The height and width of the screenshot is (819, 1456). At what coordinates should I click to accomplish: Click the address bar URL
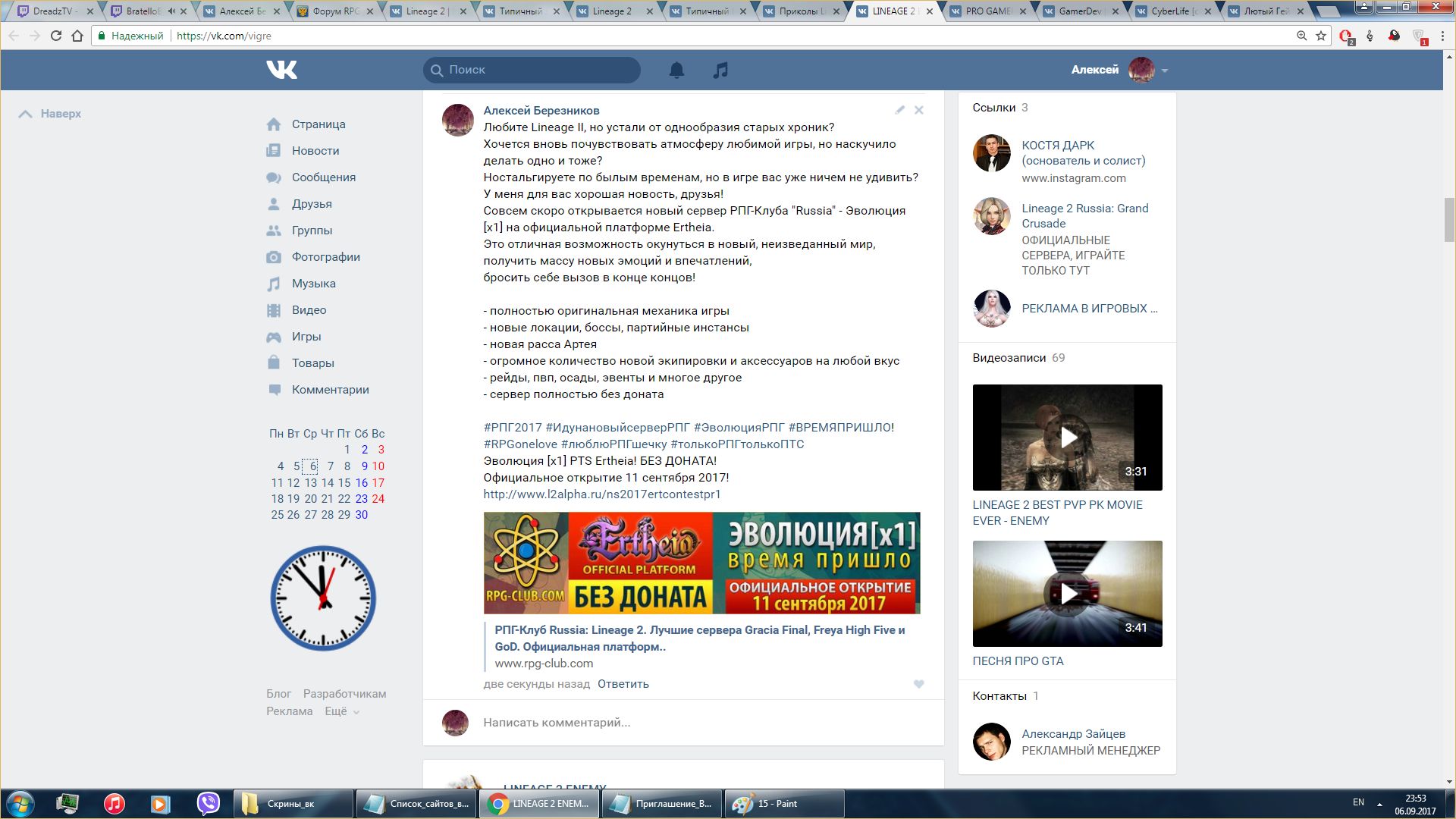tap(224, 36)
